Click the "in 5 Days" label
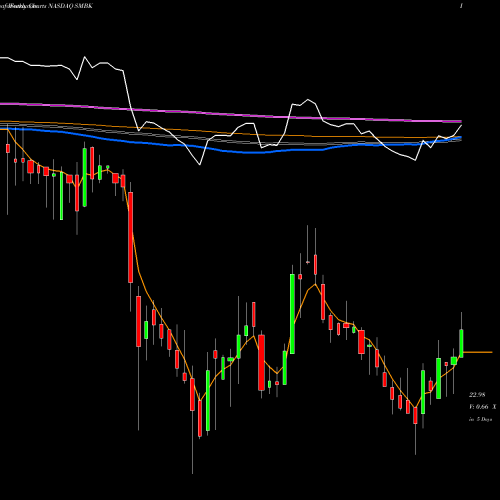Viewport: 500px width, 500px height. tap(481, 419)
